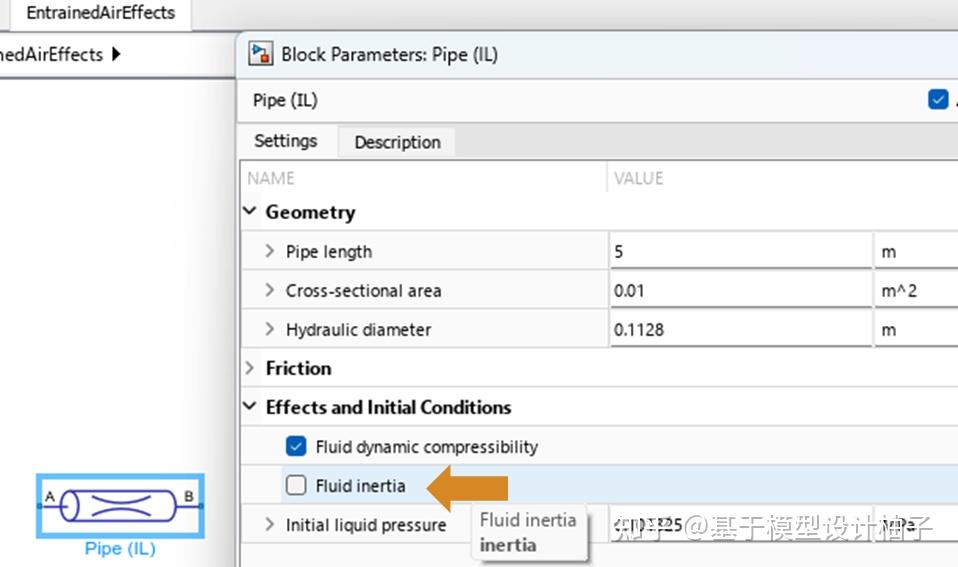The image size is (958, 567).
Task: Collapse Effects and Initial Conditions section
Action: 250,407
